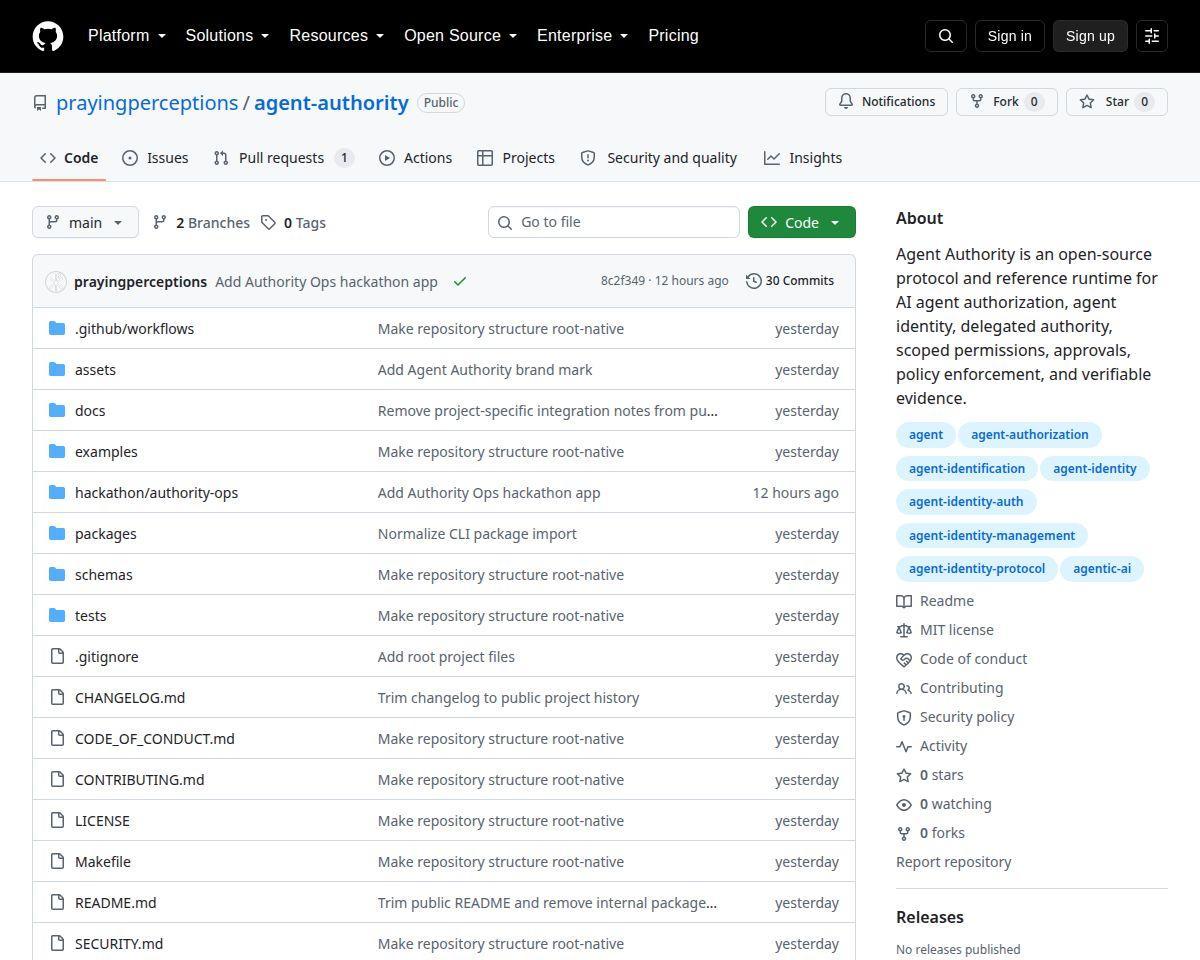Screen dimensions: 1200x960
Task: Switch to the Projects tab
Action: (516, 158)
